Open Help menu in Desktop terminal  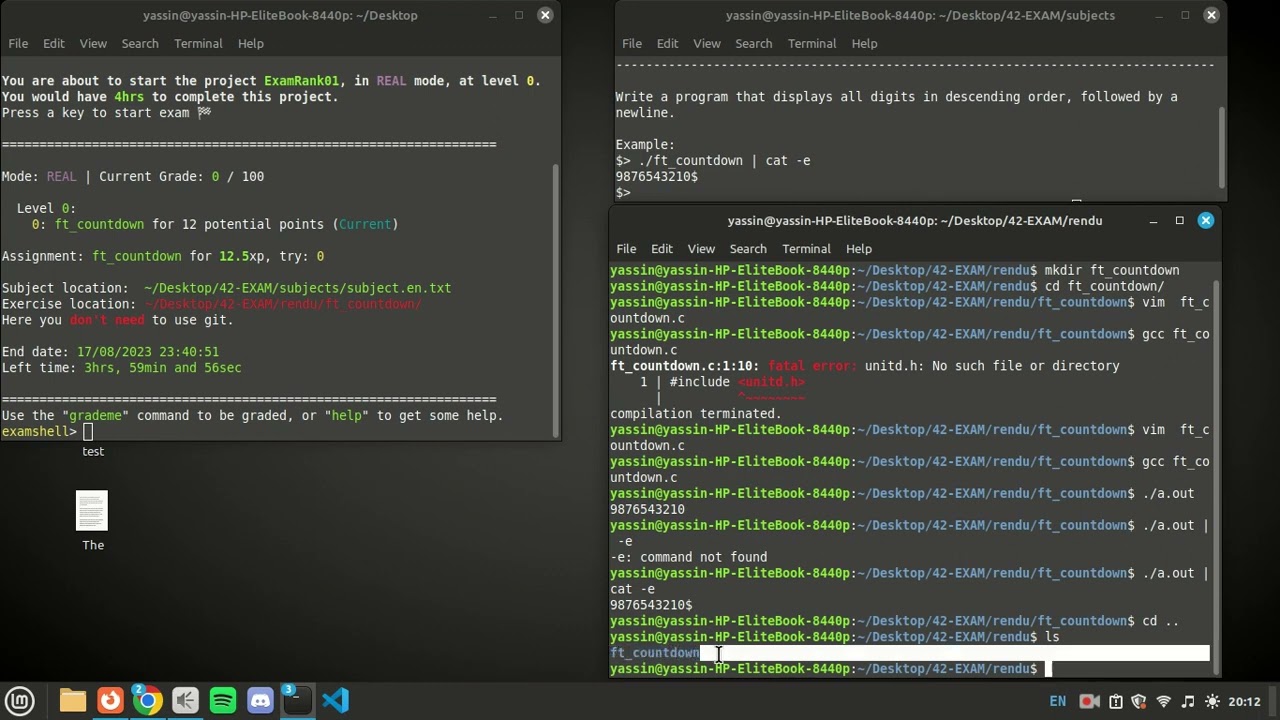pyautogui.click(x=250, y=44)
